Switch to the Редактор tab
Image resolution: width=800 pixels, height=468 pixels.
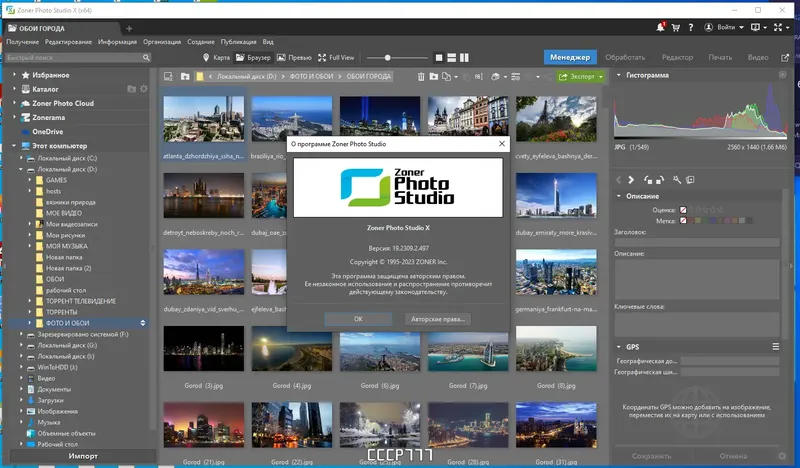point(677,57)
